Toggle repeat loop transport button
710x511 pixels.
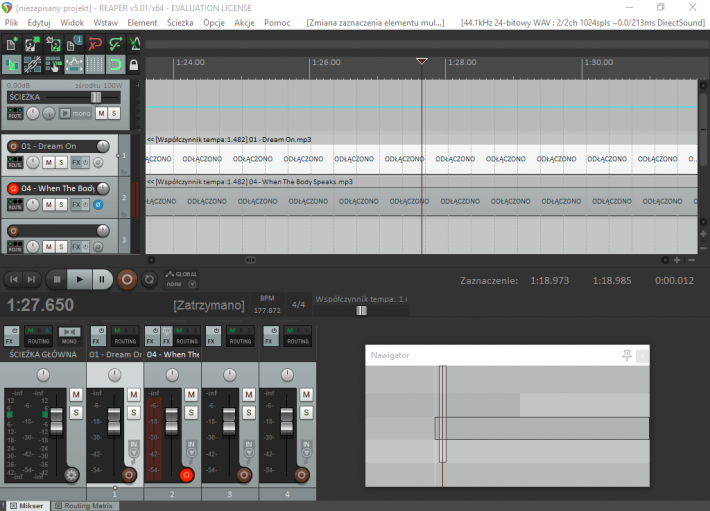pyautogui.click(x=149, y=279)
